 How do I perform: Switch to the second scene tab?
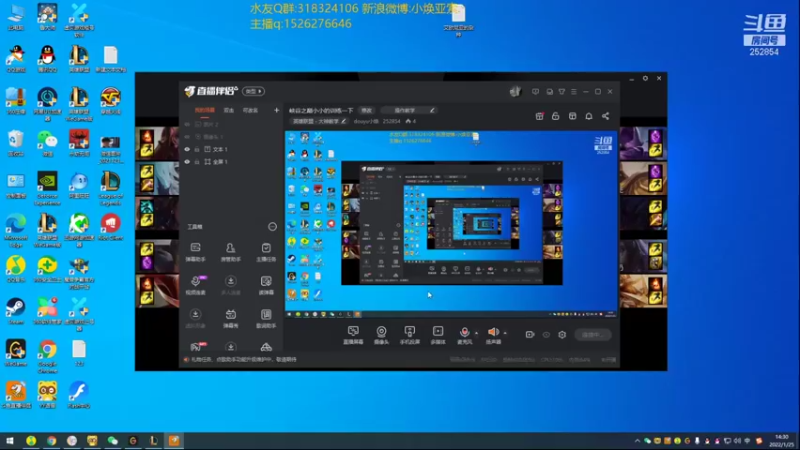tap(229, 110)
